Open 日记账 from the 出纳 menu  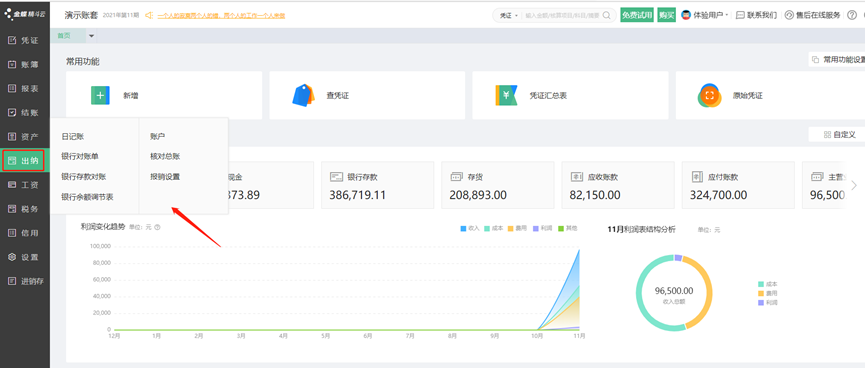(x=73, y=136)
